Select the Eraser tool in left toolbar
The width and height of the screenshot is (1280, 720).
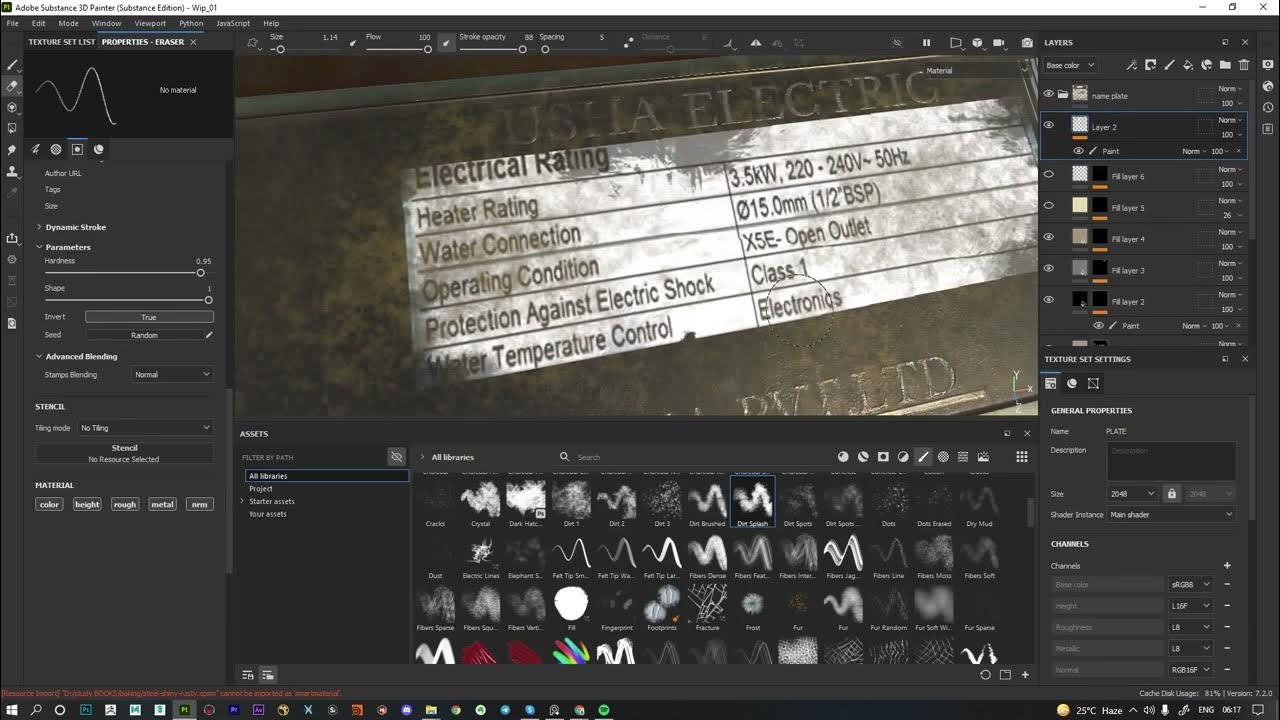(12, 86)
